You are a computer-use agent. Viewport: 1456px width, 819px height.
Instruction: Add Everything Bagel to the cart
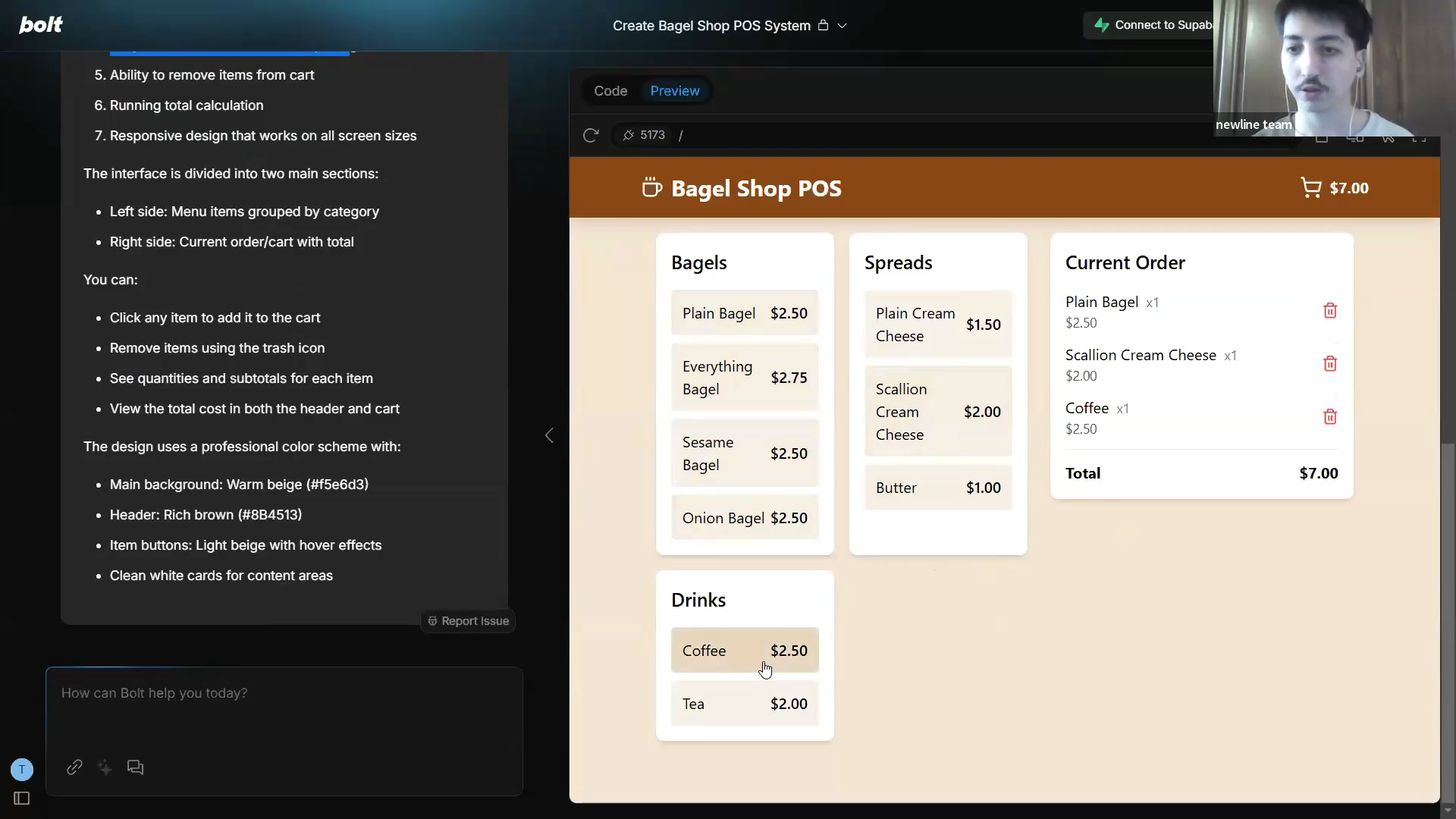point(745,378)
